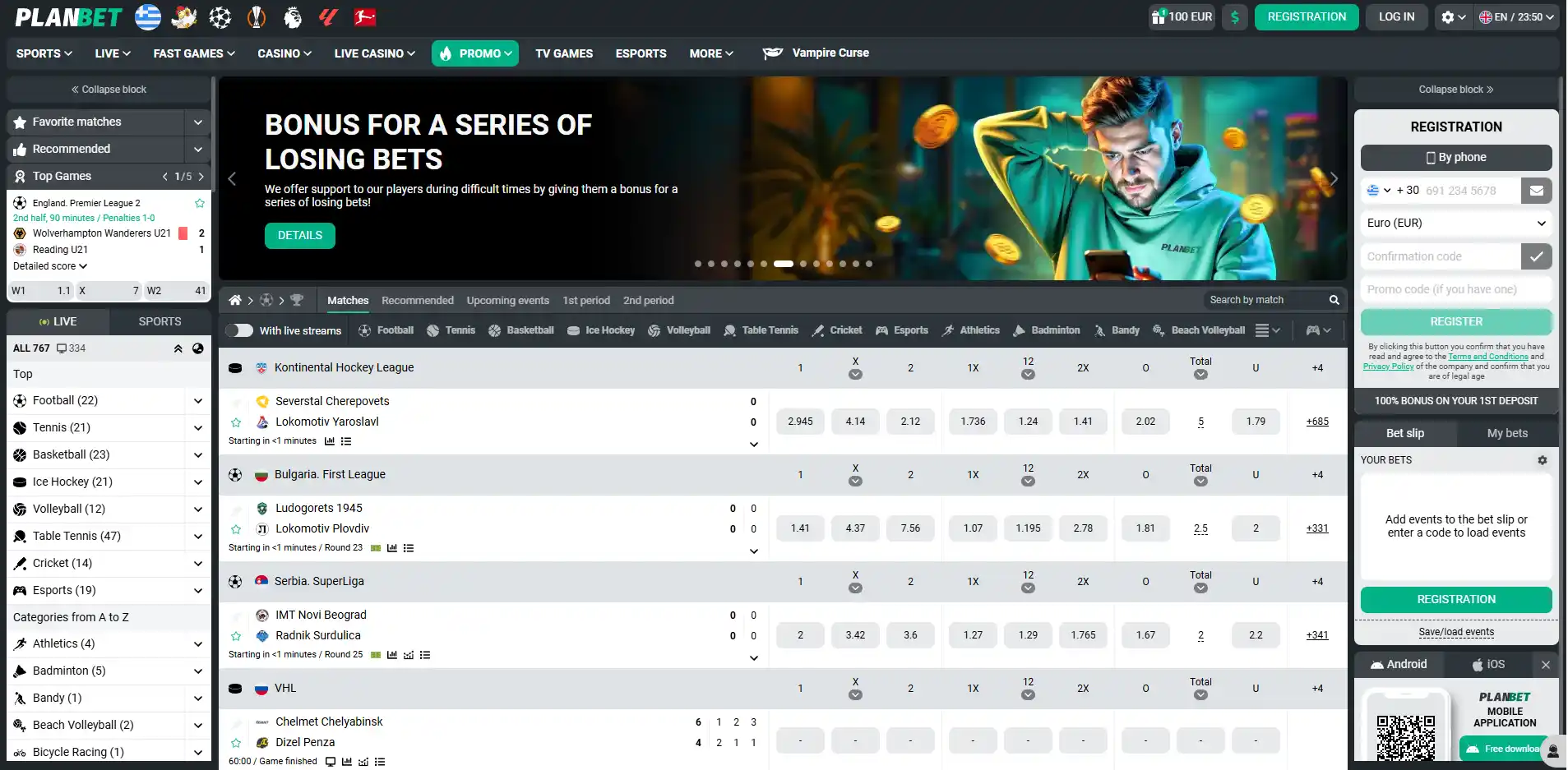Open the Euro (EUR) currency dropdown
The image size is (1568, 770).
click(1456, 224)
